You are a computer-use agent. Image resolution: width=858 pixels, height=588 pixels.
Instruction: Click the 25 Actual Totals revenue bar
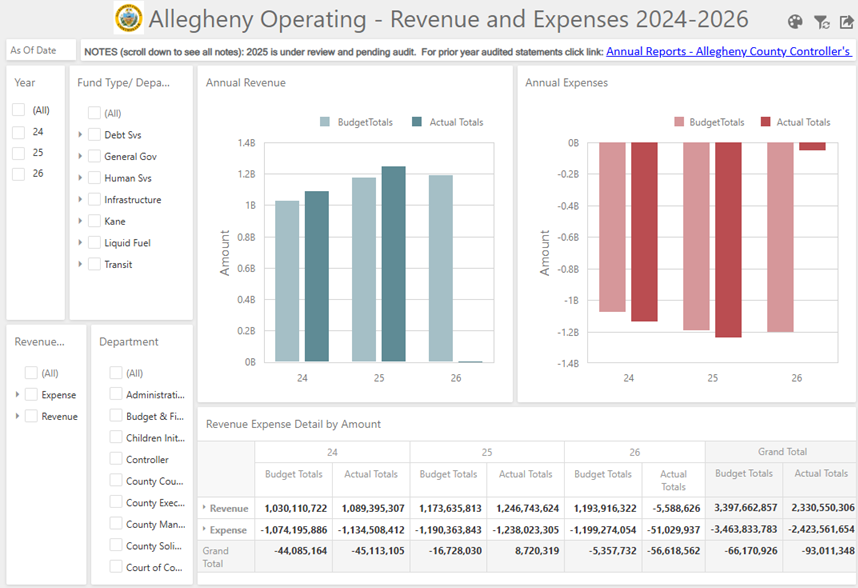(x=393, y=264)
